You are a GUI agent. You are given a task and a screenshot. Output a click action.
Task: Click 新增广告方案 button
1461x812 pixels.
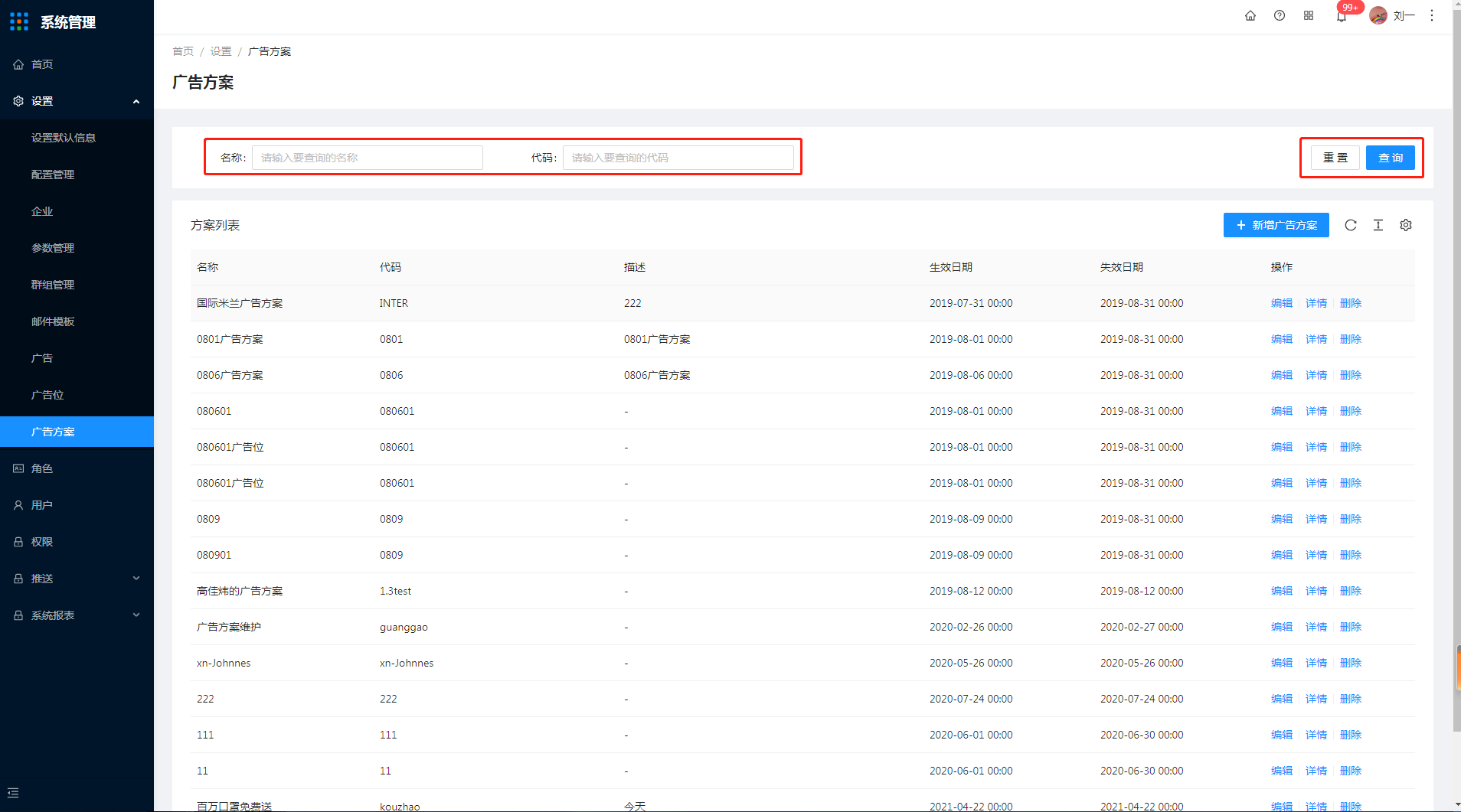coord(1276,225)
